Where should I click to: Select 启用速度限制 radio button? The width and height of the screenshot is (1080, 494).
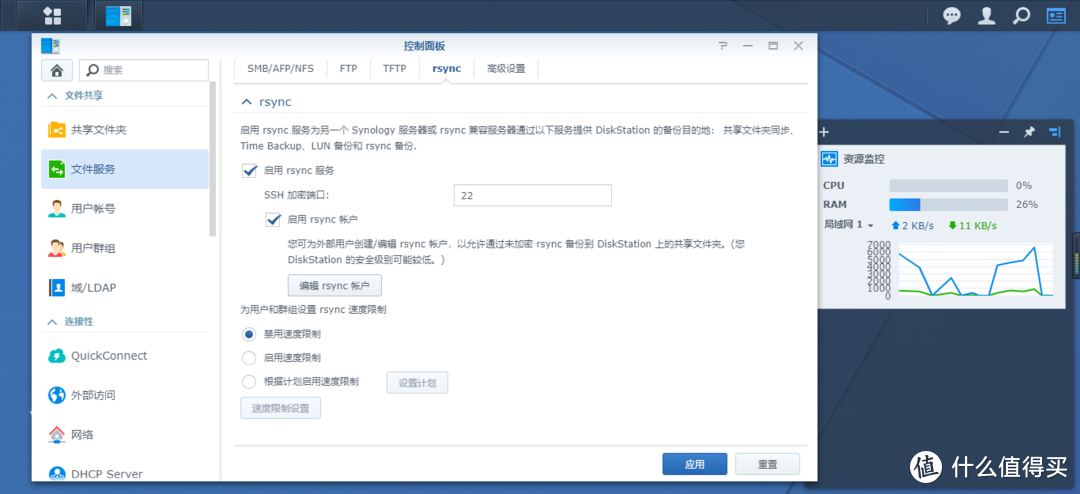pyautogui.click(x=249, y=358)
